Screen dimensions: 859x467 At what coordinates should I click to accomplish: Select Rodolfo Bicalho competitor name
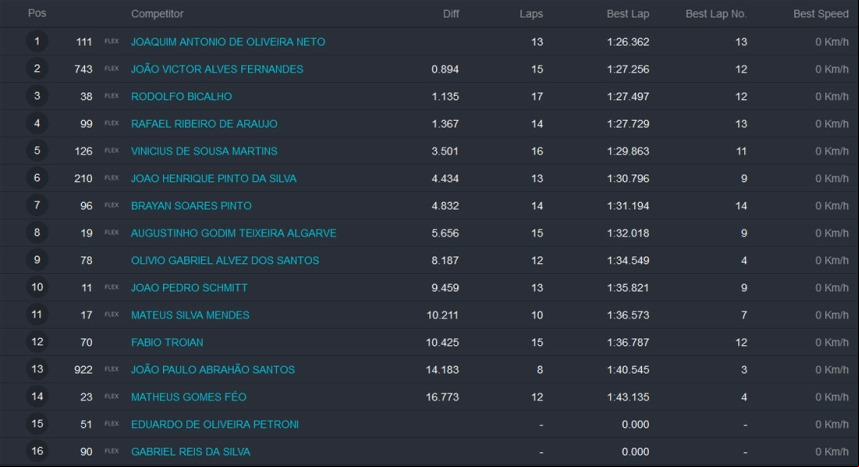click(181, 96)
